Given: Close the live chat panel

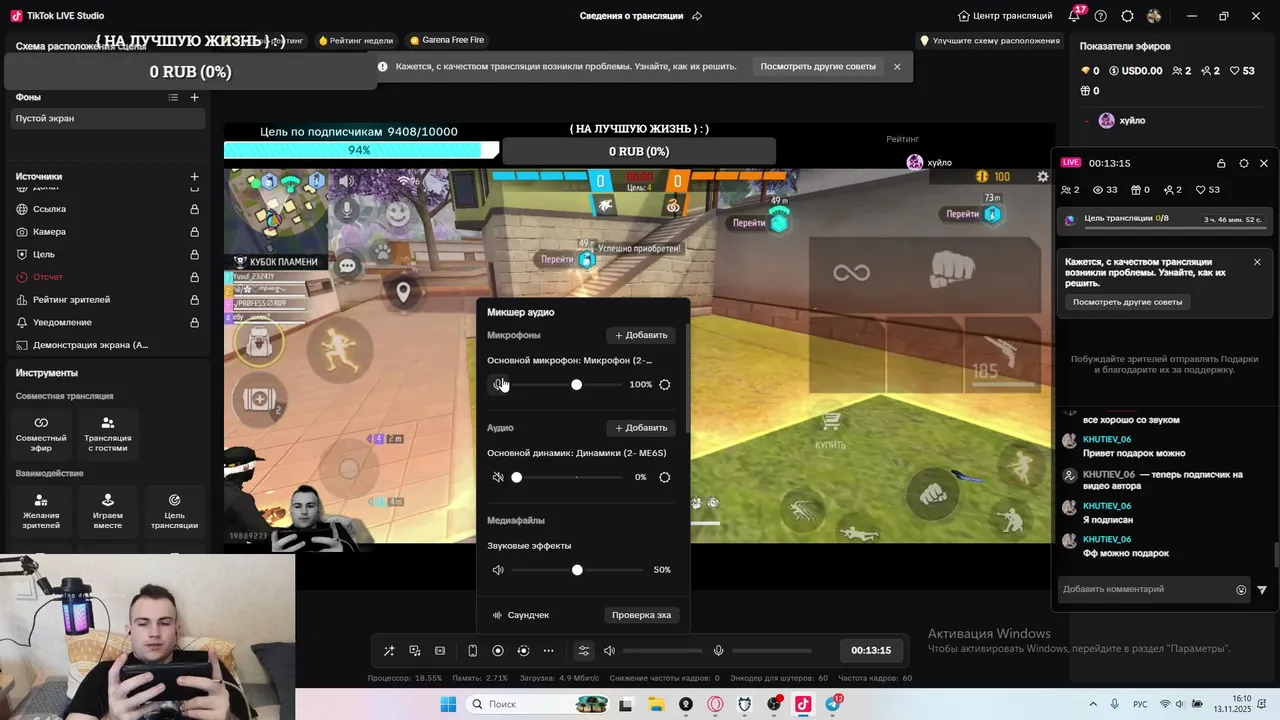Looking at the screenshot, I should click(x=1264, y=163).
